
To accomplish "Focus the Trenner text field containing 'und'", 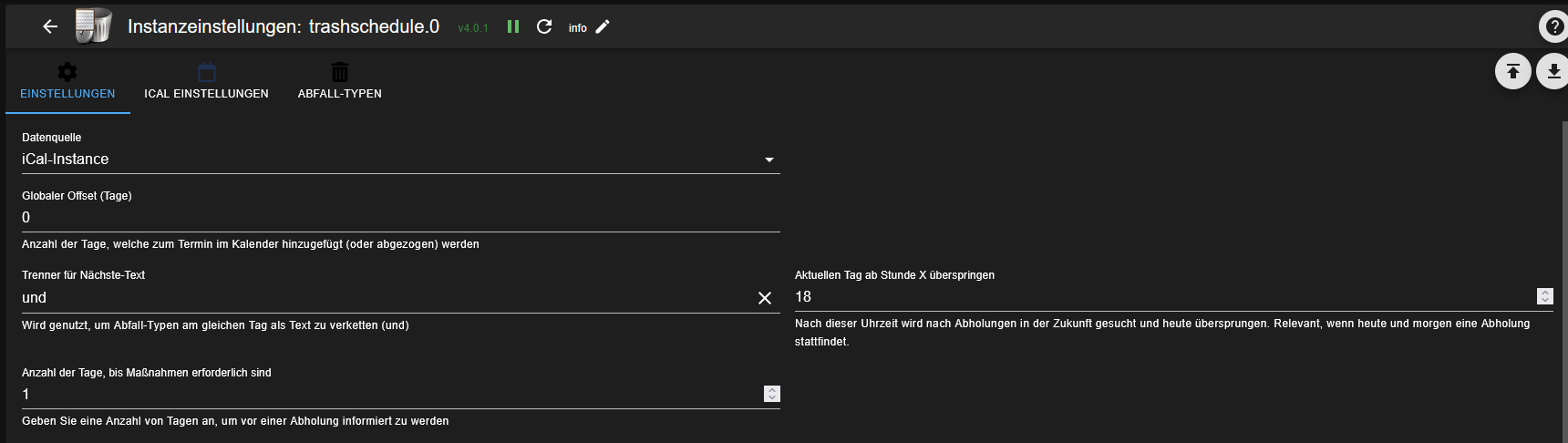I will [383, 298].
